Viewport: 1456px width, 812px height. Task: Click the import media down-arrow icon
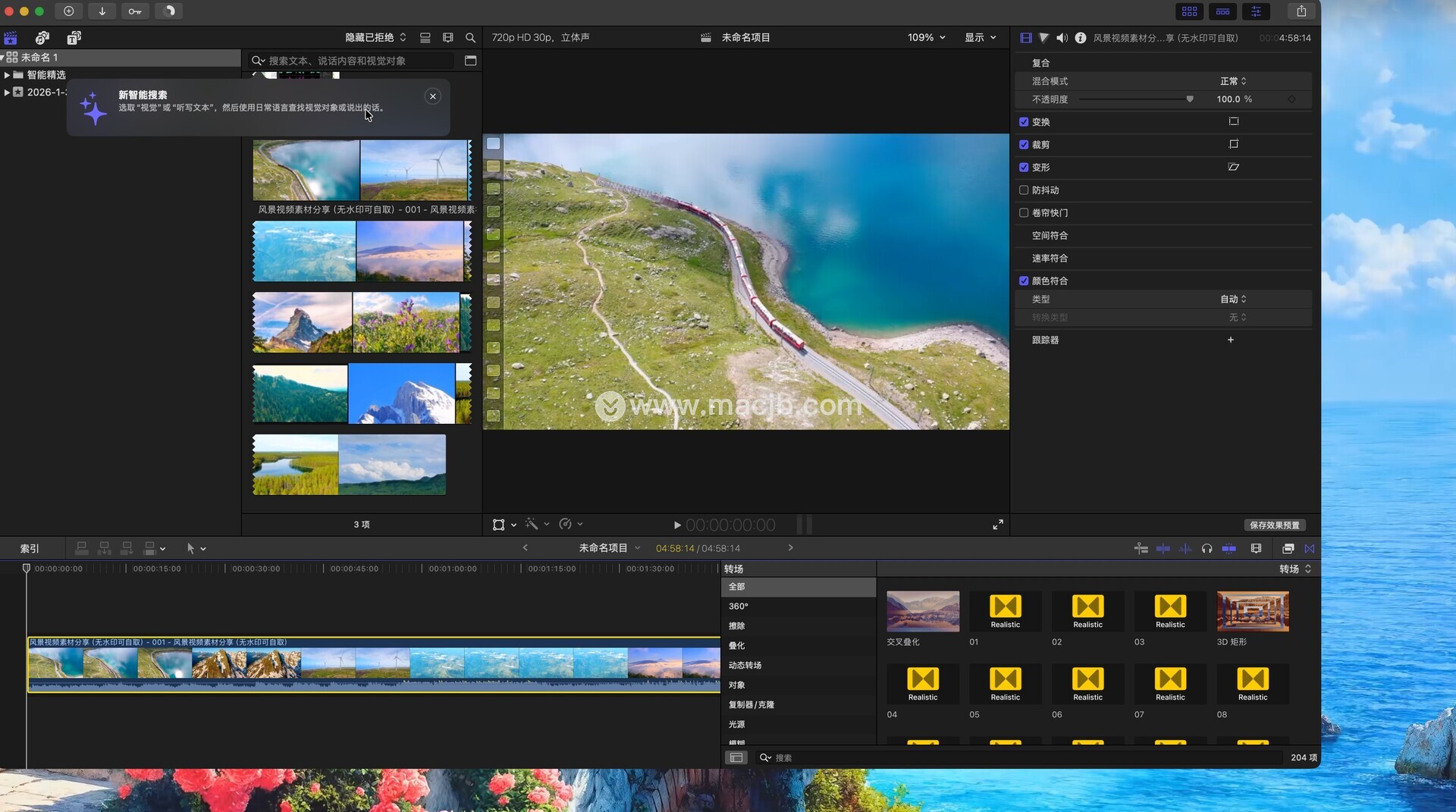pyautogui.click(x=102, y=11)
